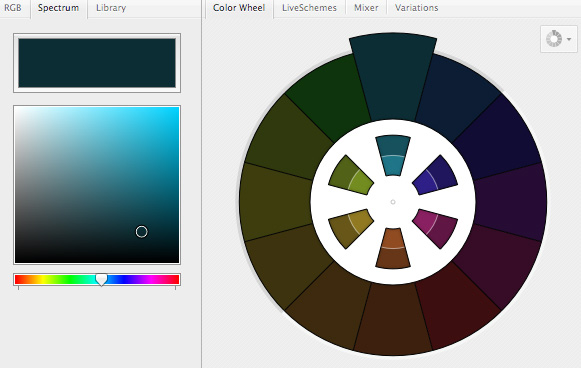Select the dark red outer wheel segment
The image size is (581, 368).
pos(456,306)
